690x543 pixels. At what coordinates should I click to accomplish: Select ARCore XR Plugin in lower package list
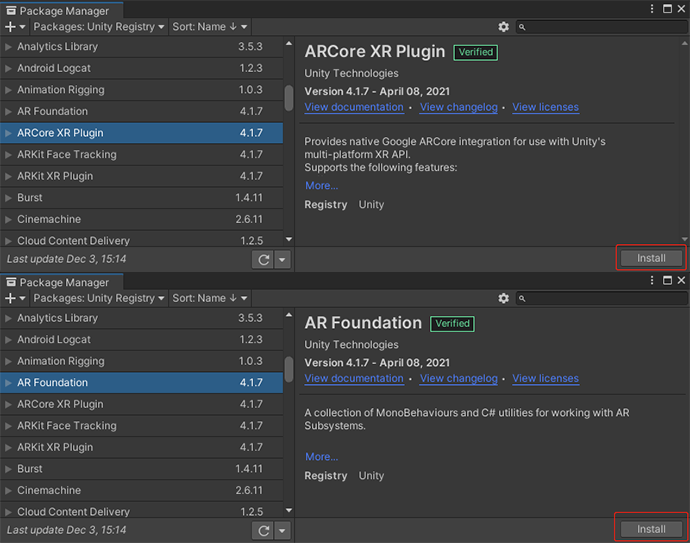pyautogui.click(x=141, y=404)
